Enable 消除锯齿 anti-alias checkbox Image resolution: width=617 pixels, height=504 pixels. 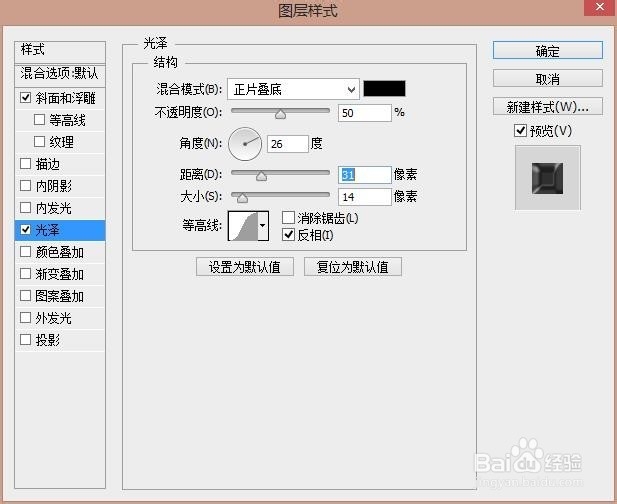pos(288,217)
